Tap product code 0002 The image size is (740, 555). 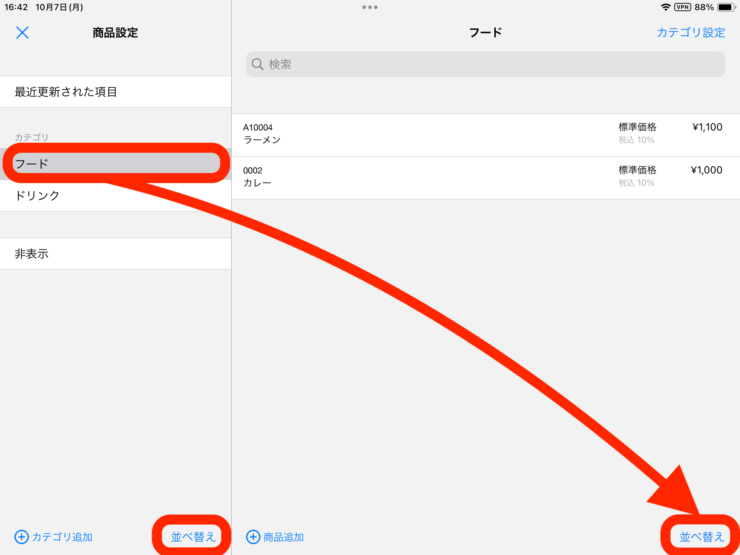coord(252,170)
